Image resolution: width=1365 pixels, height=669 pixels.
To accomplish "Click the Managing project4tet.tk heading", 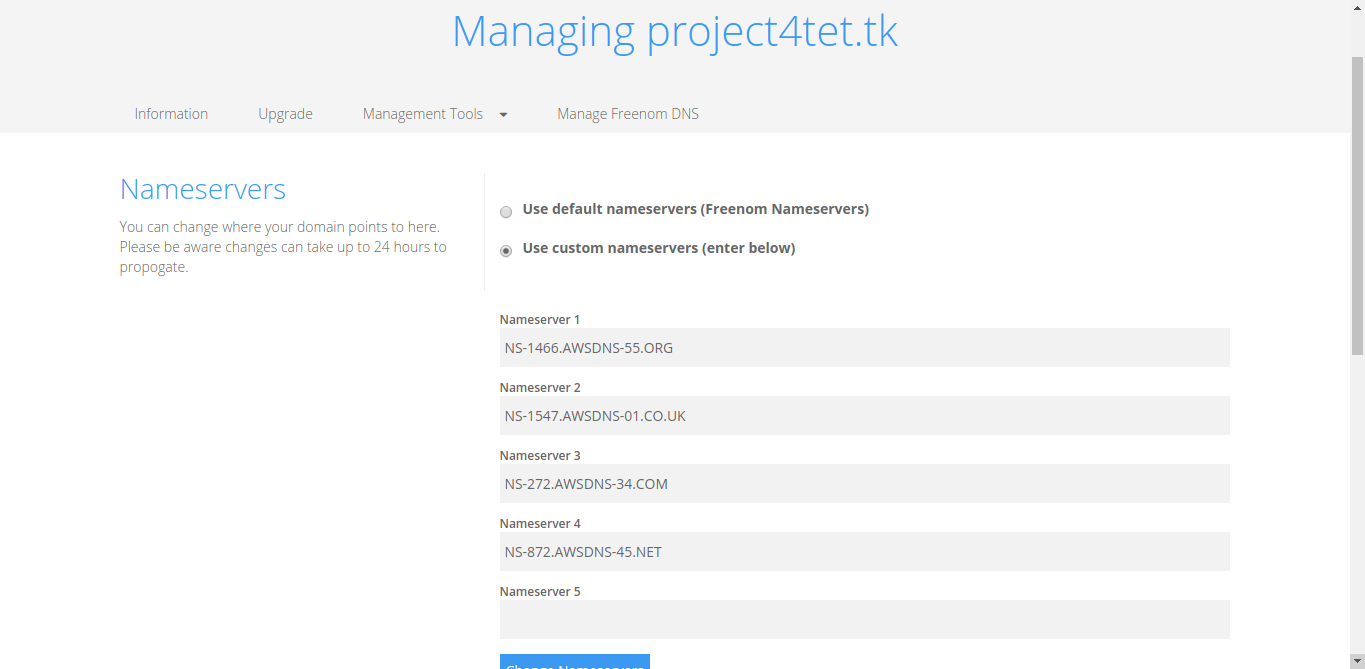I will point(675,32).
